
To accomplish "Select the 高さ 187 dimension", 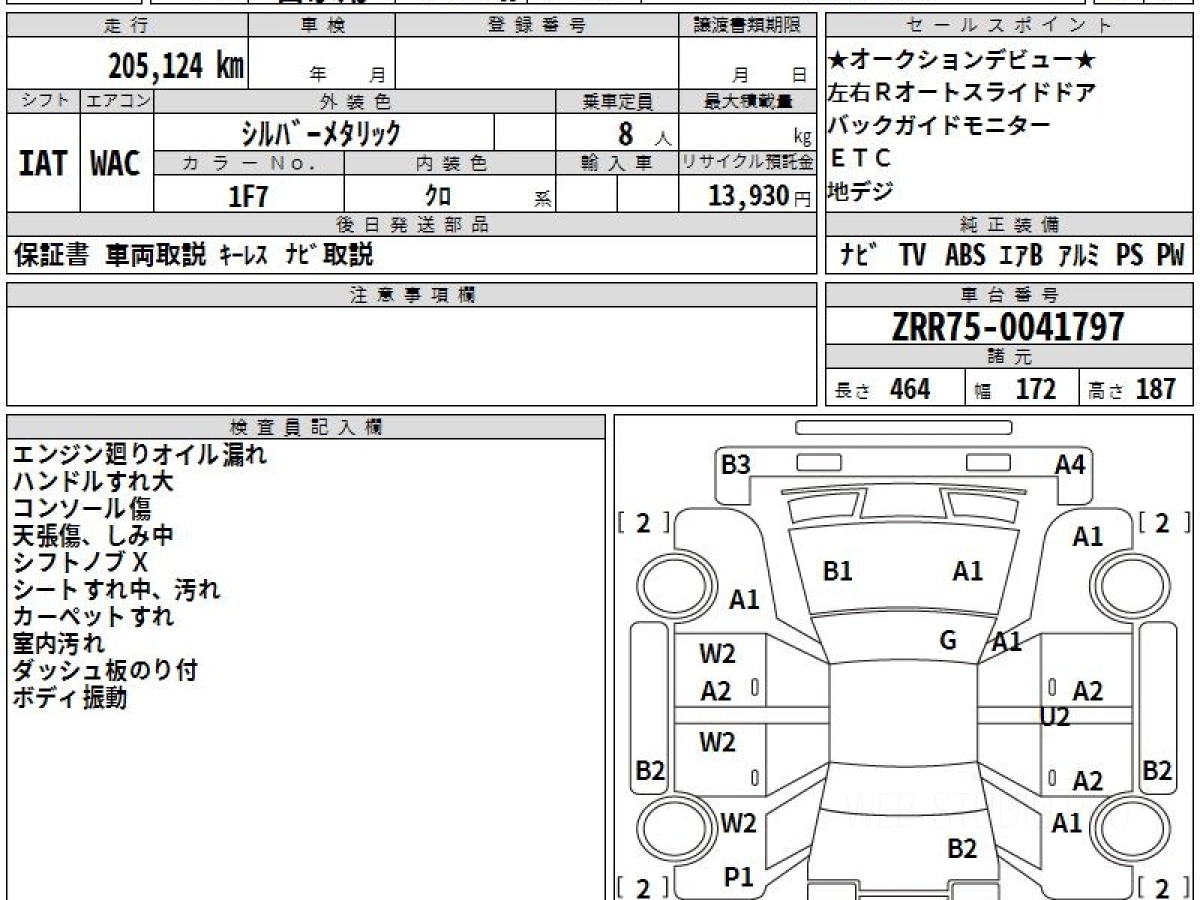I will (x=1133, y=390).
